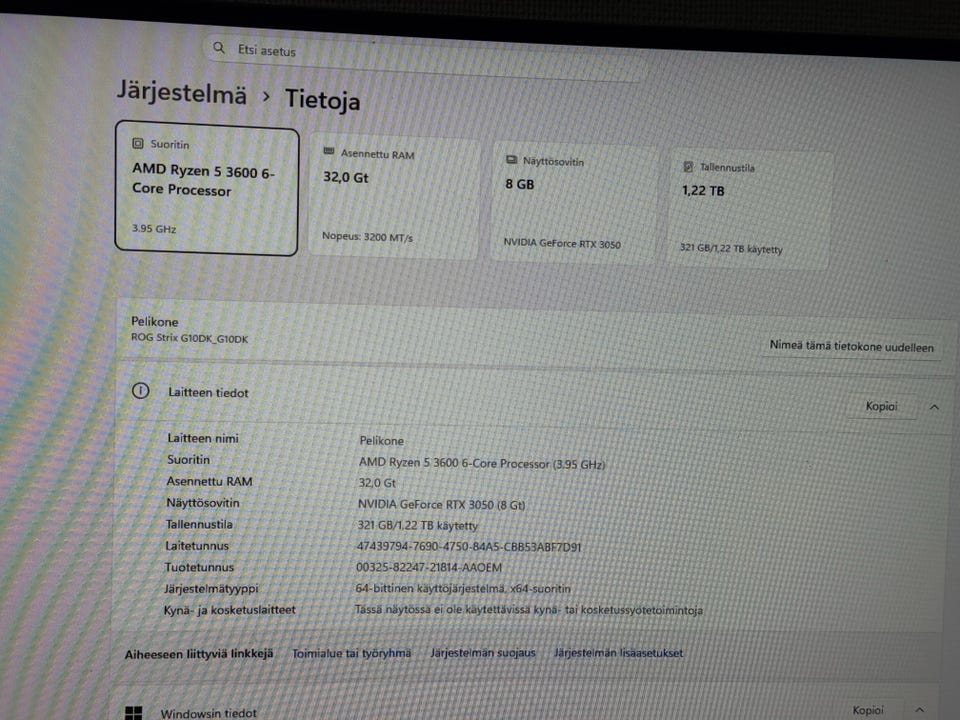
Task: Open Toimialue tai työryhmä link
Action: click(x=351, y=653)
